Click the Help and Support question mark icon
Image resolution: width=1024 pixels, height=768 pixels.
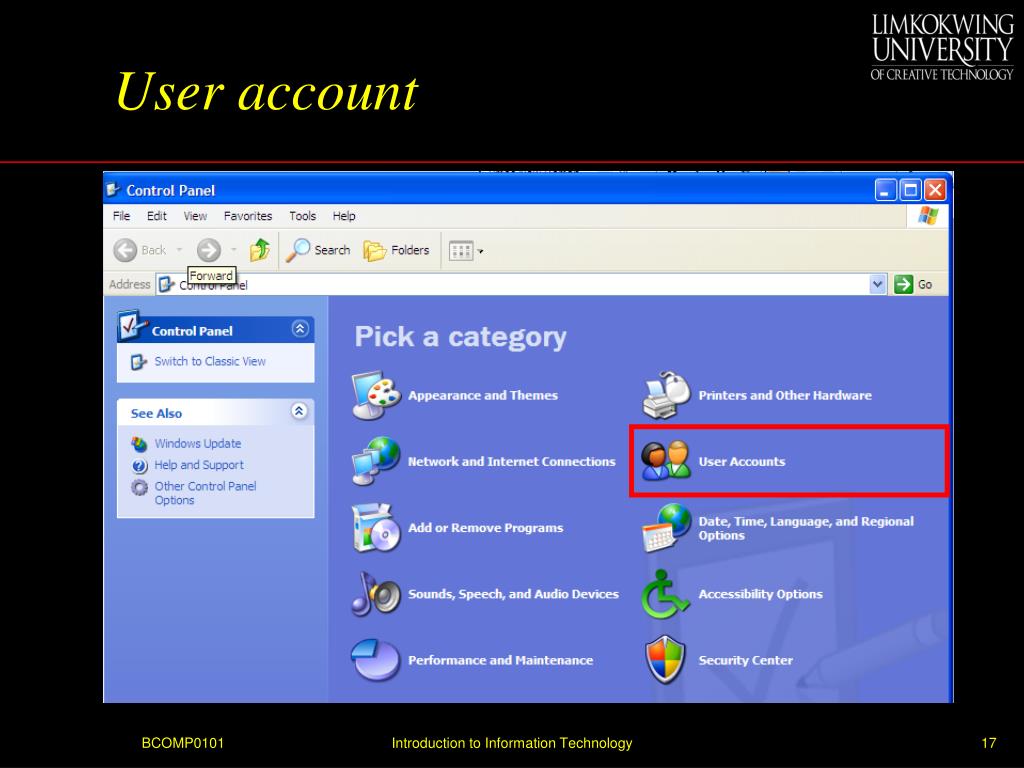click(x=139, y=466)
